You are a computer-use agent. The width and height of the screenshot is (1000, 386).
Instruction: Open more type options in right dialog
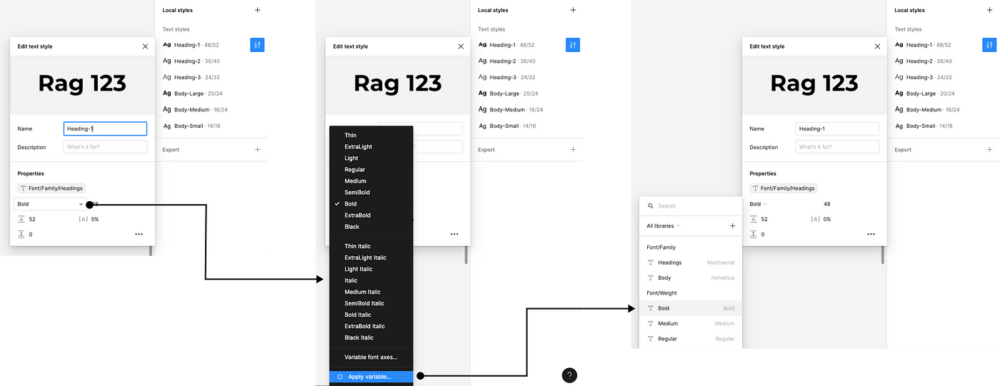[871, 234]
